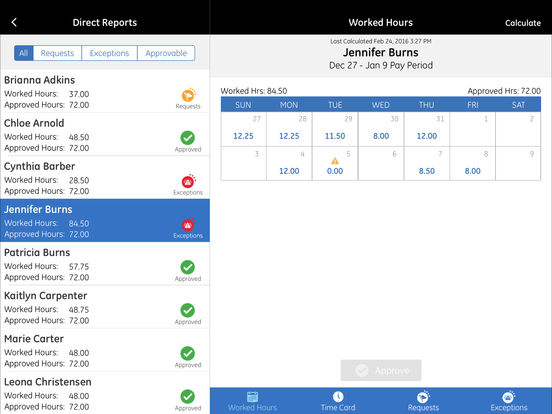Tap Chloe Arnold's green Approved checkmark
The width and height of the screenshot is (552, 414).
tap(188, 138)
